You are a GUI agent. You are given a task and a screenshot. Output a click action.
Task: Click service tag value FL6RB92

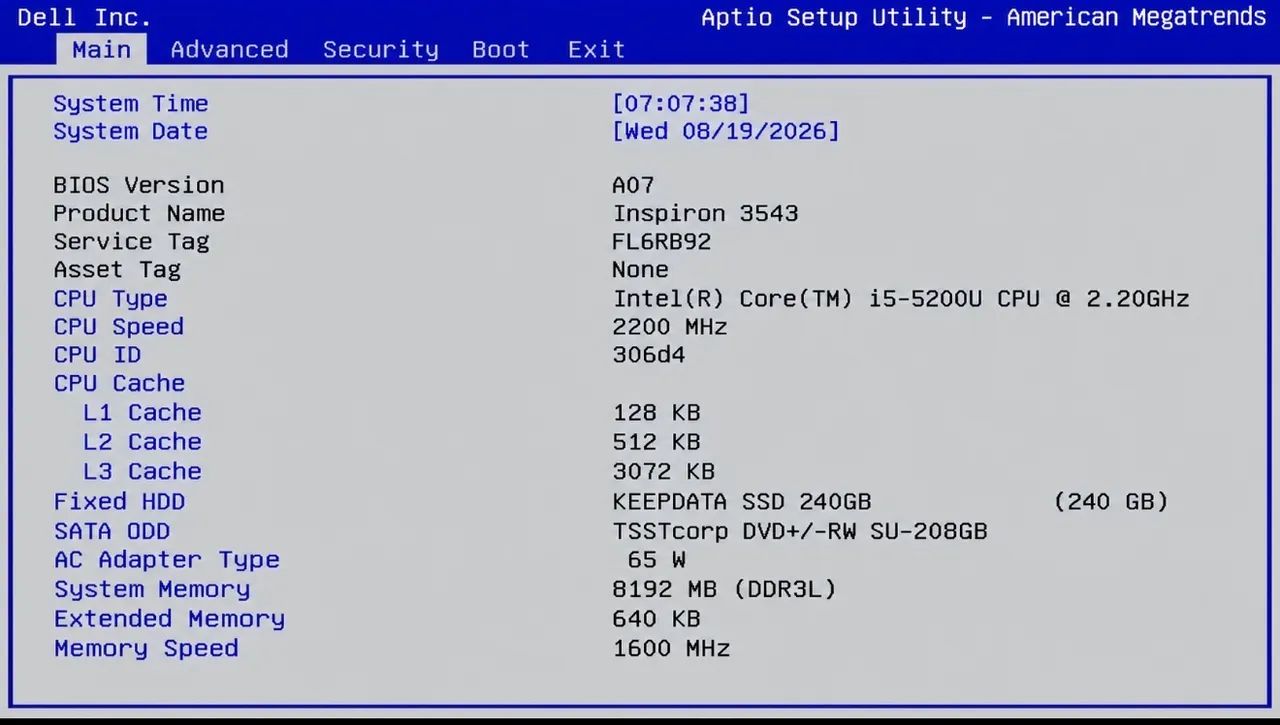[x=662, y=241]
